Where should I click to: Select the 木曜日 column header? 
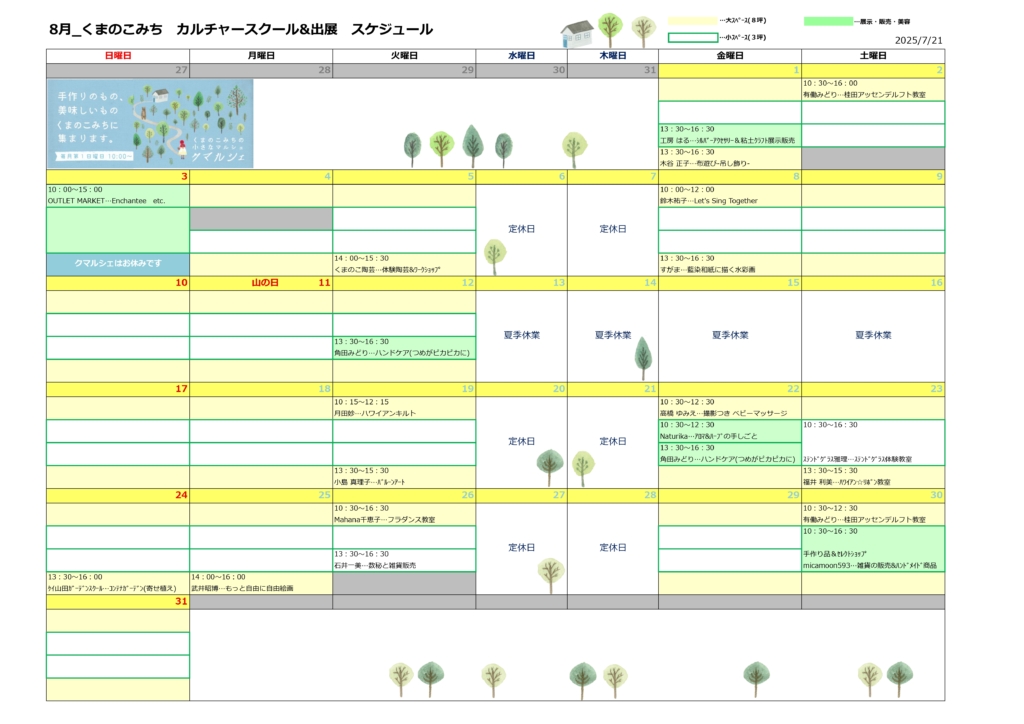click(x=613, y=56)
